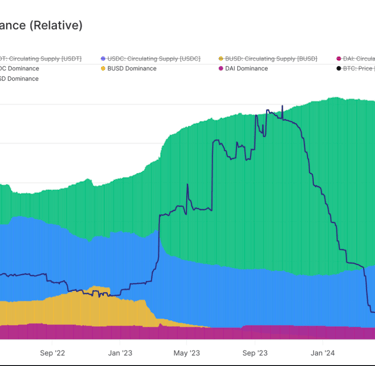Image resolution: width=375 pixels, height=366 pixels.
Task: Toggle the USDC Dominance legend entry
Action: 19,69
